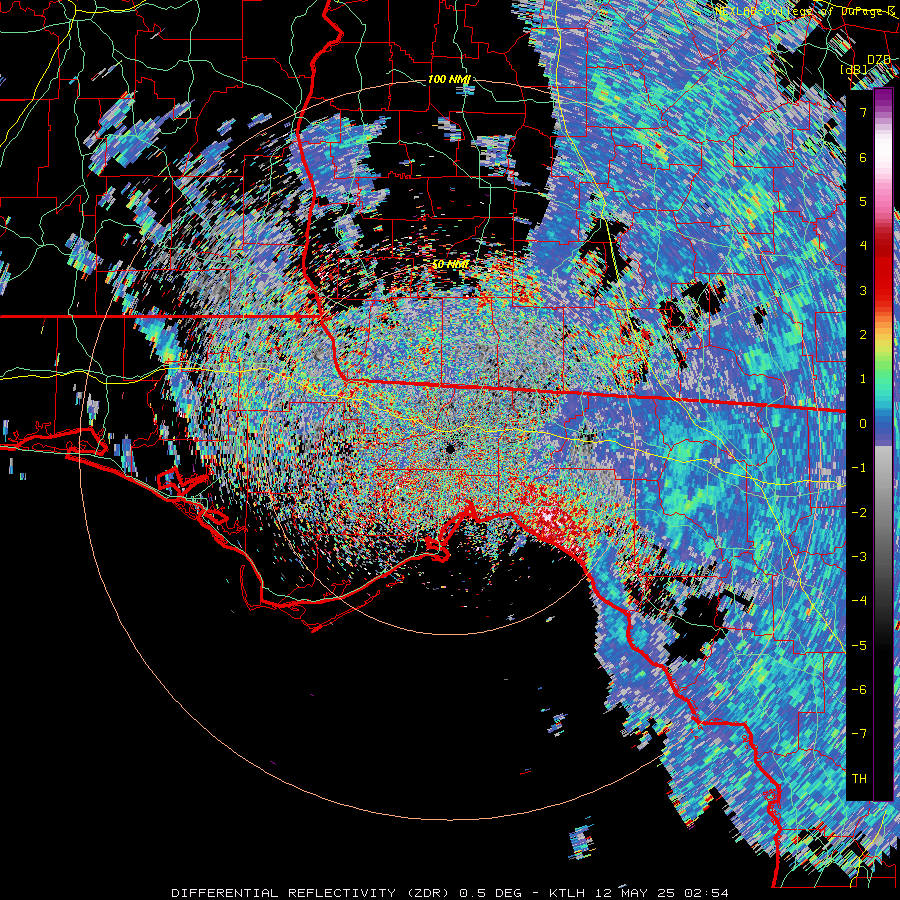Click the -3 tick label on color scale
Image resolution: width=900 pixels, height=900 pixels.
(x=859, y=556)
